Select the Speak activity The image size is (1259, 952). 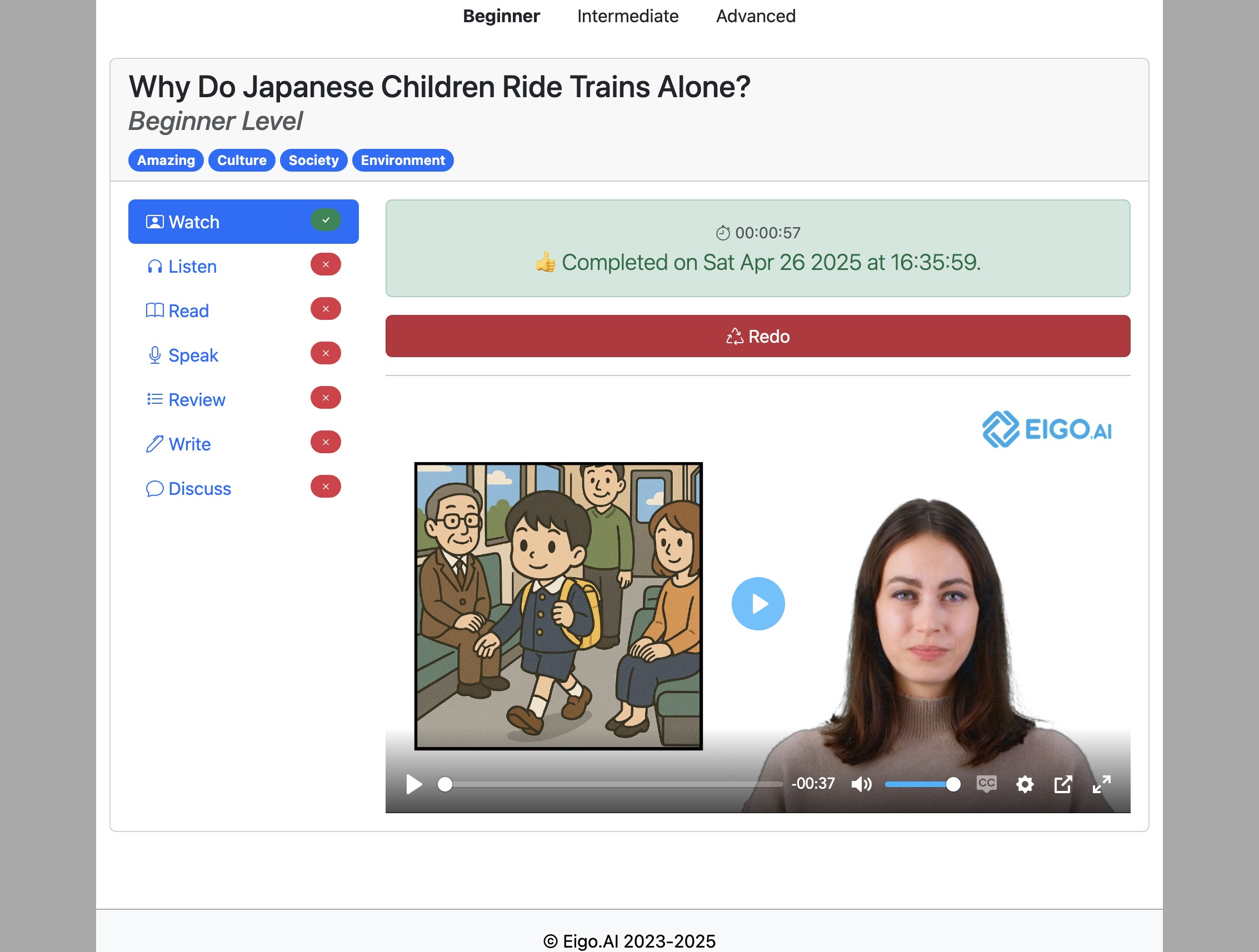point(243,354)
